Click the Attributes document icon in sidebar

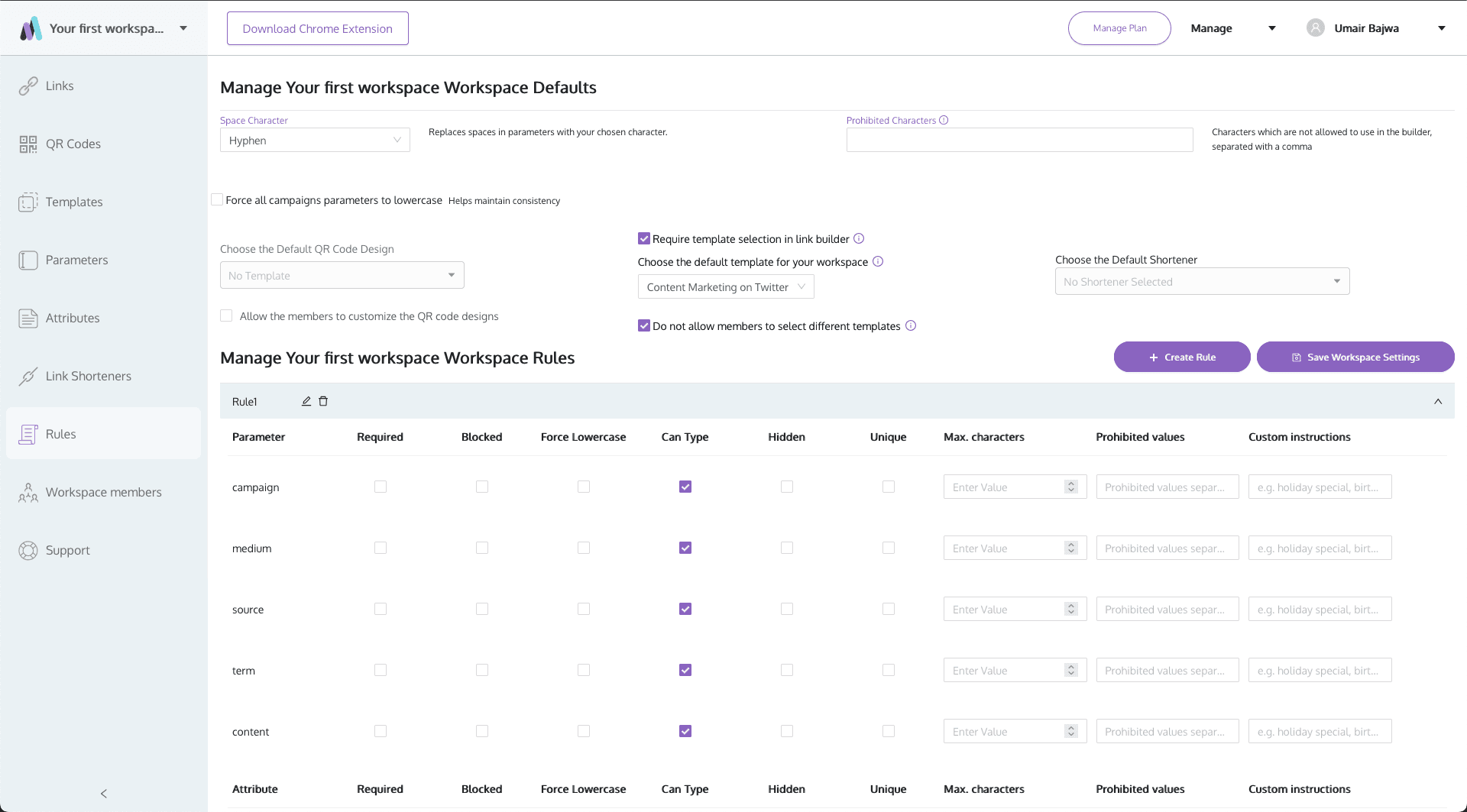pyautogui.click(x=28, y=319)
